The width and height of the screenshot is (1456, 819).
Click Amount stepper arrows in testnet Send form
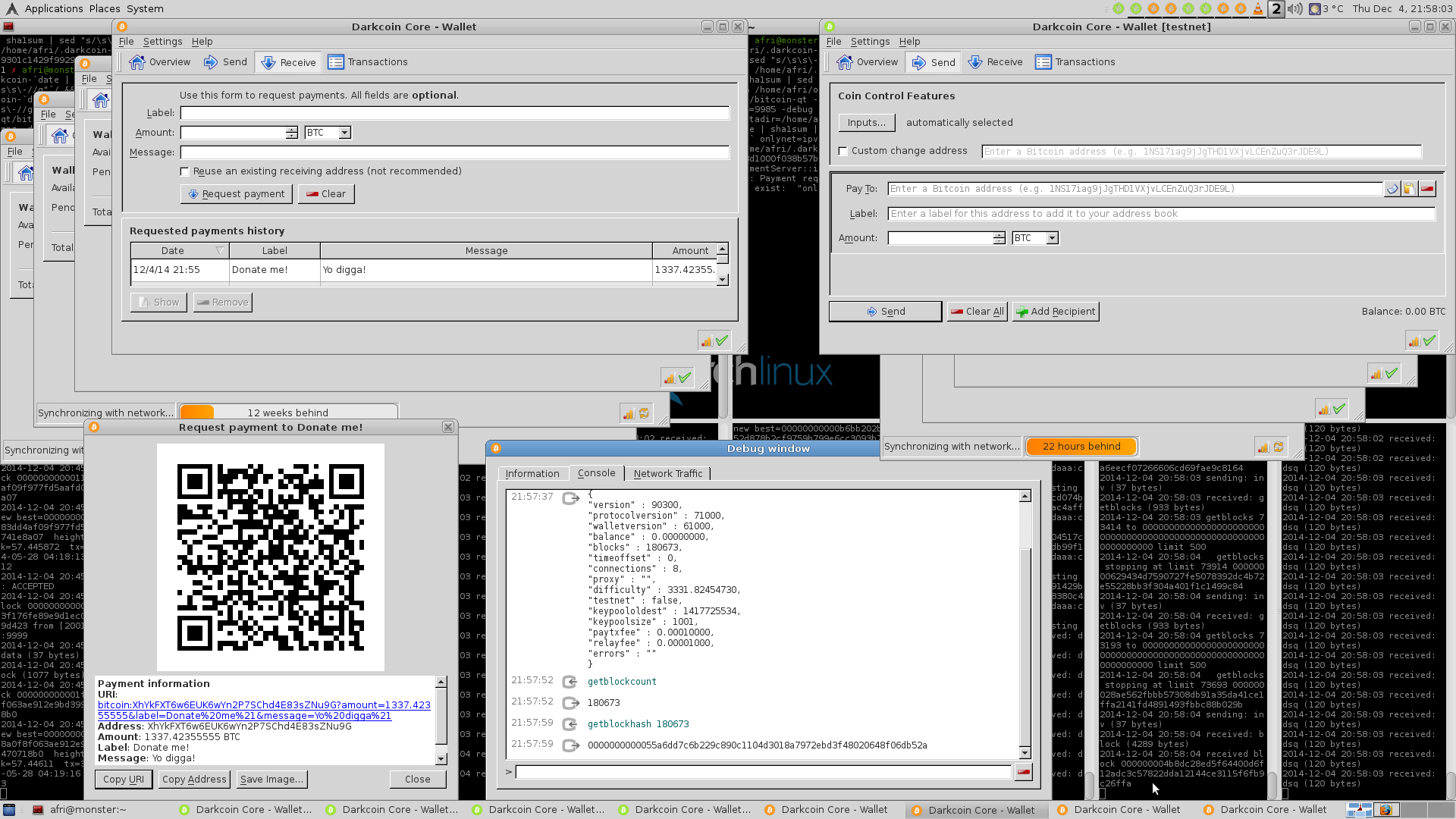pyautogui.click(x=999, y=238)
